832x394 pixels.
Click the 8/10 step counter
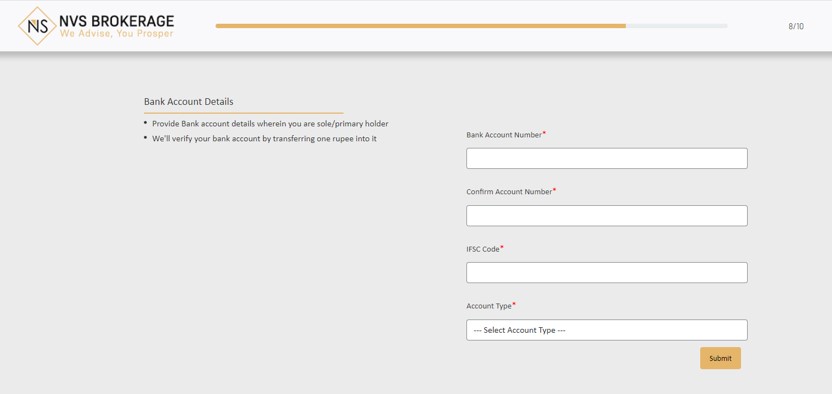(x=796, y=26)
